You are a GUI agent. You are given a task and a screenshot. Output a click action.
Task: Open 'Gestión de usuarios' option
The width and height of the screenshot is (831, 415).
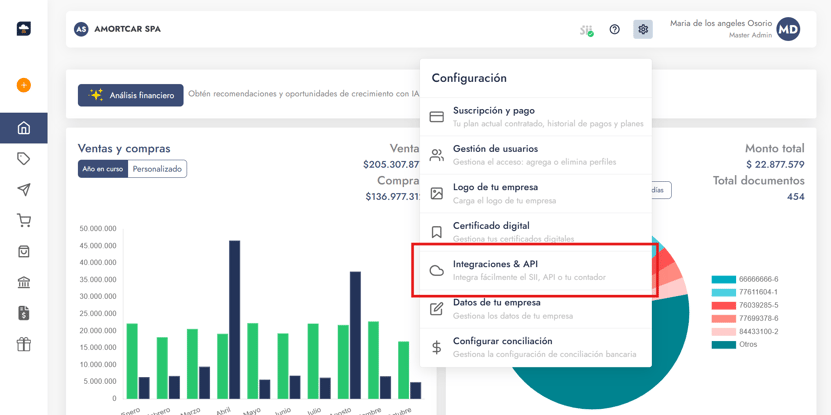[x=534, y=155]
